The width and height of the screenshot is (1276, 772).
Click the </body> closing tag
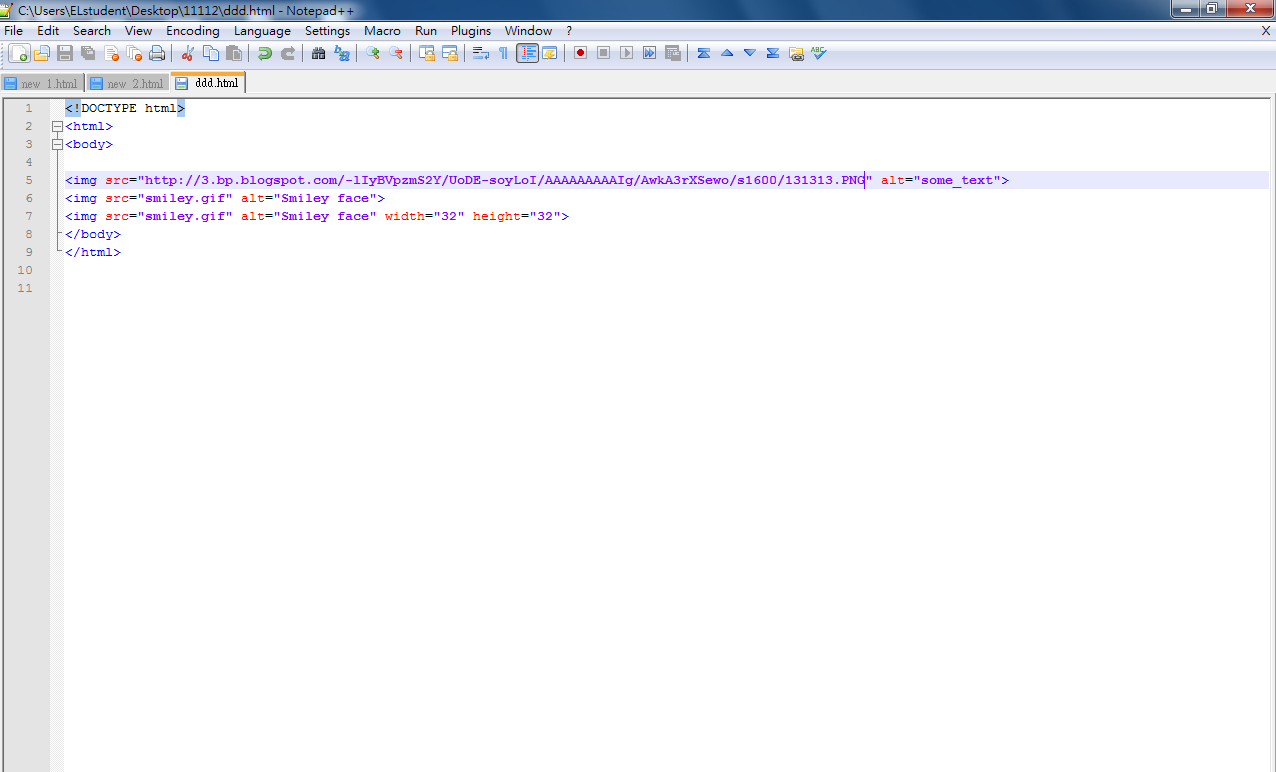(93, 234)
